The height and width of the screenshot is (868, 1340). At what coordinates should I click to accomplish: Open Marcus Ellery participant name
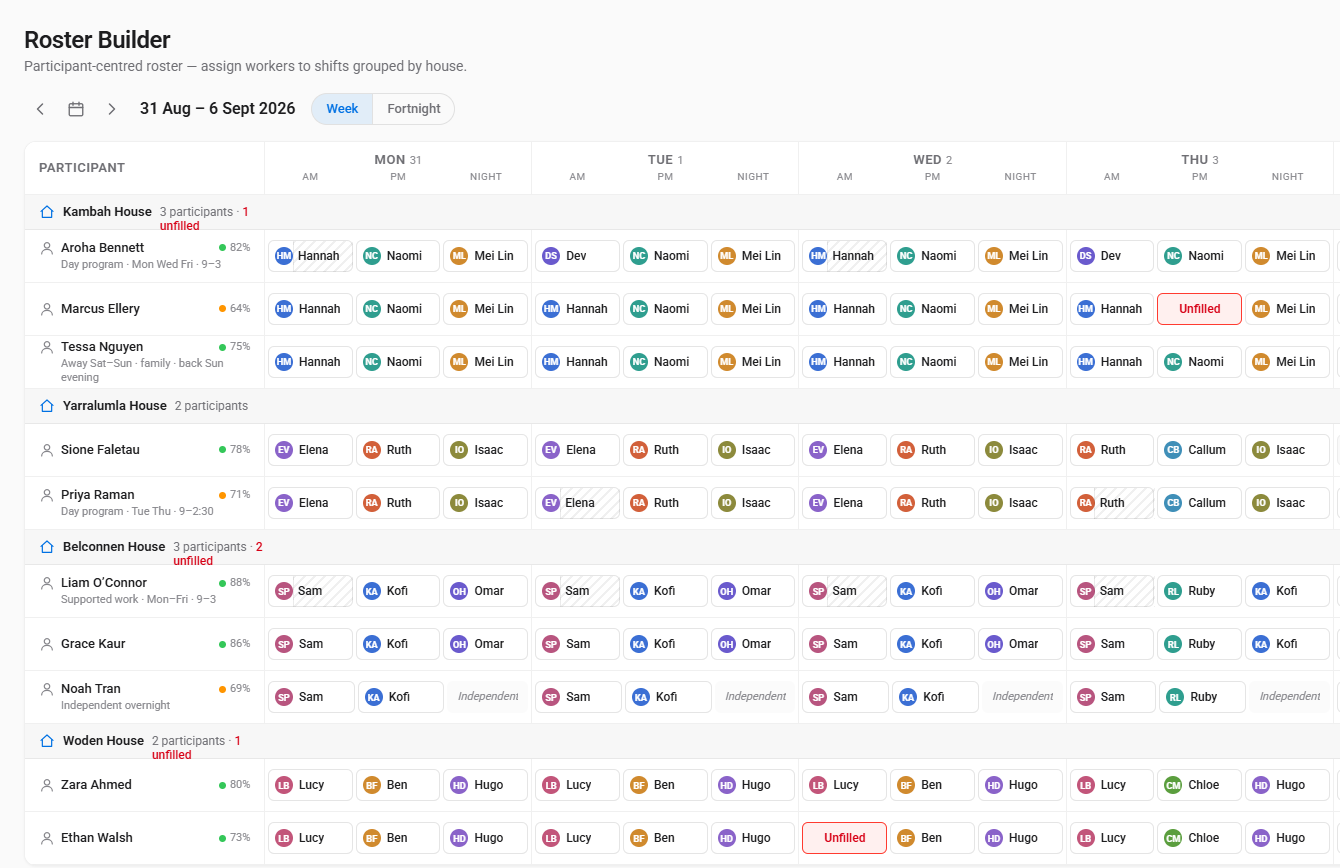[x=100, y=309]
